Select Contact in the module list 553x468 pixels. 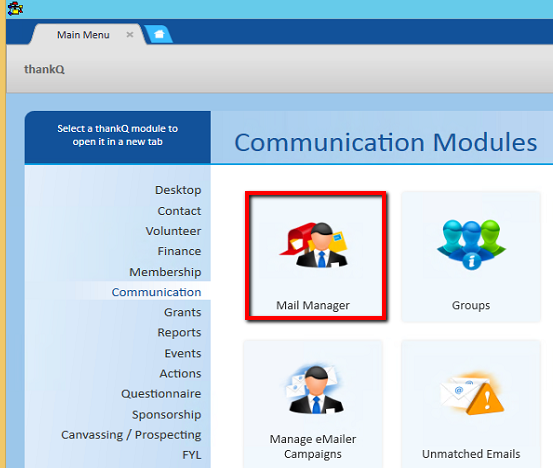(179, 211)
